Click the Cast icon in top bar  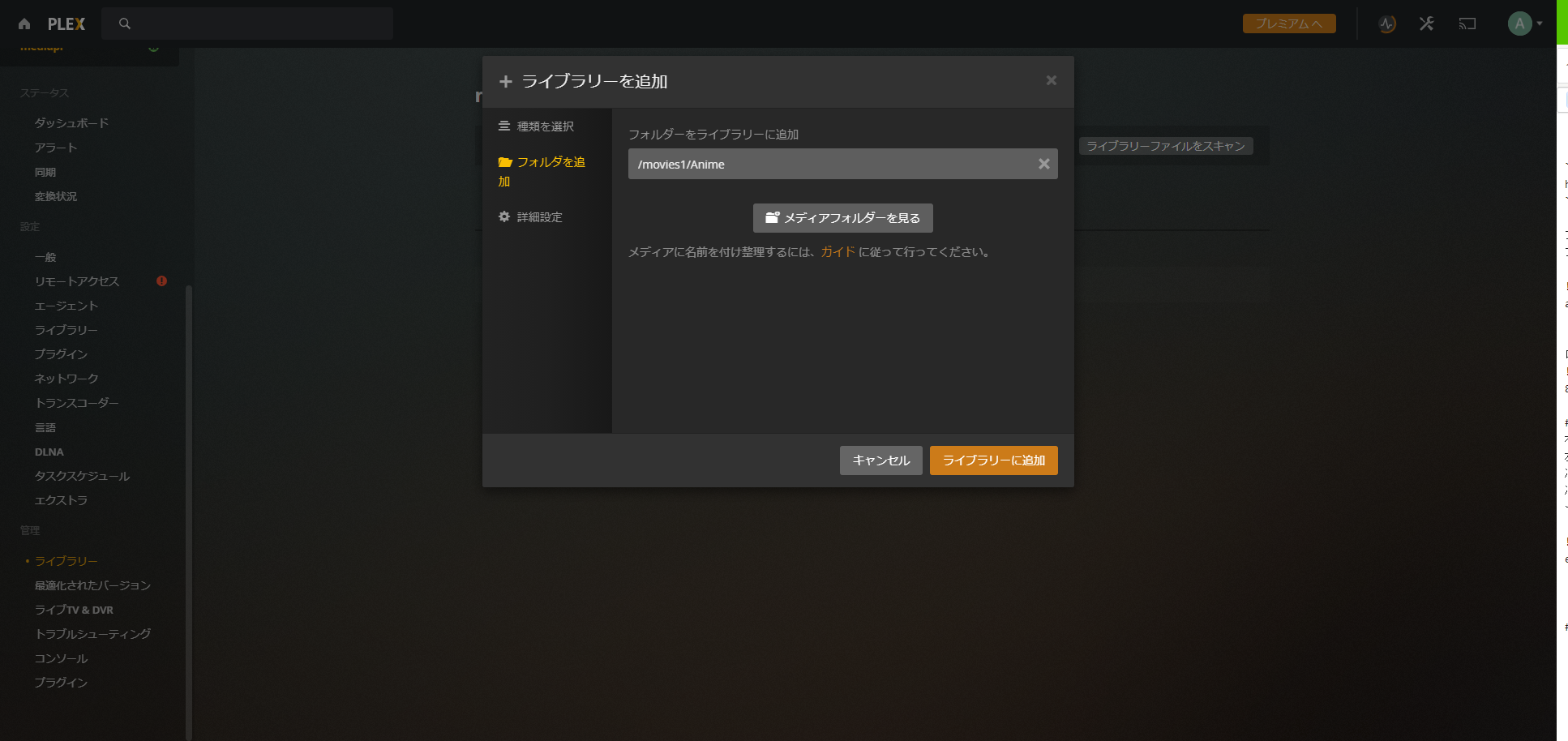point(1467,24)
